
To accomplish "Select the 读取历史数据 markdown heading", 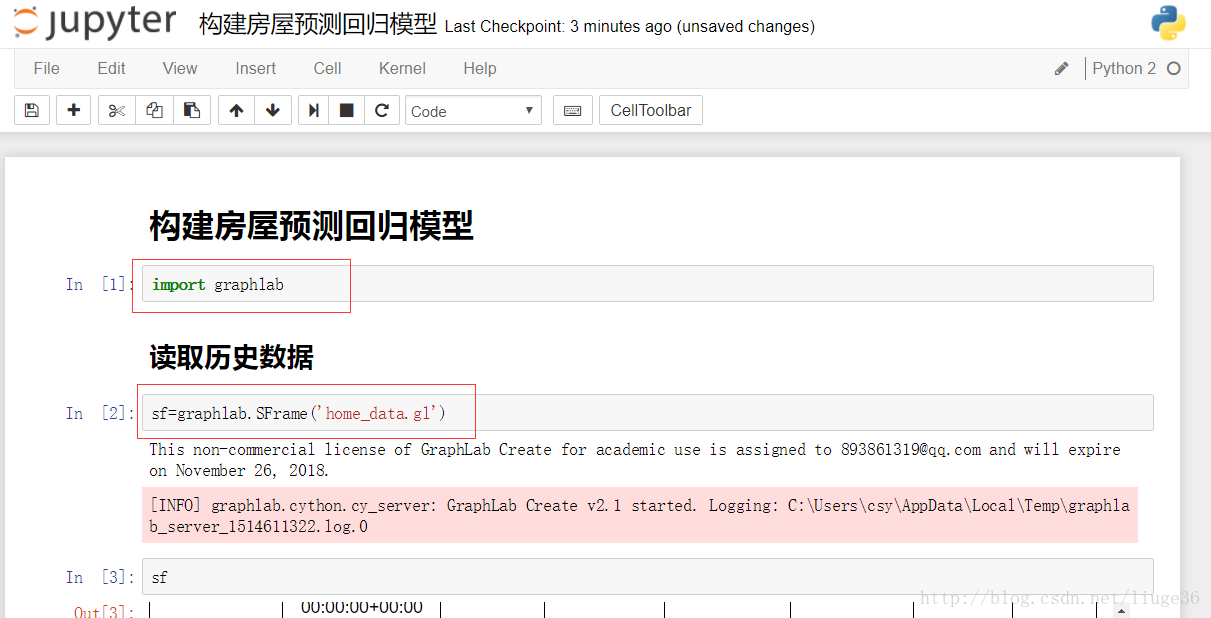I will pos(231,357).
